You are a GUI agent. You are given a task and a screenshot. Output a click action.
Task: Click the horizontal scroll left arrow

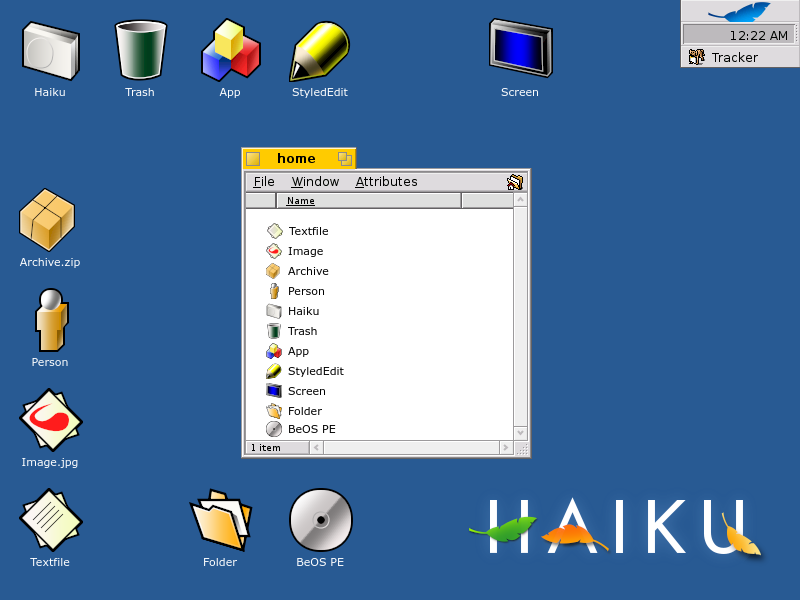tap(316, 448)
